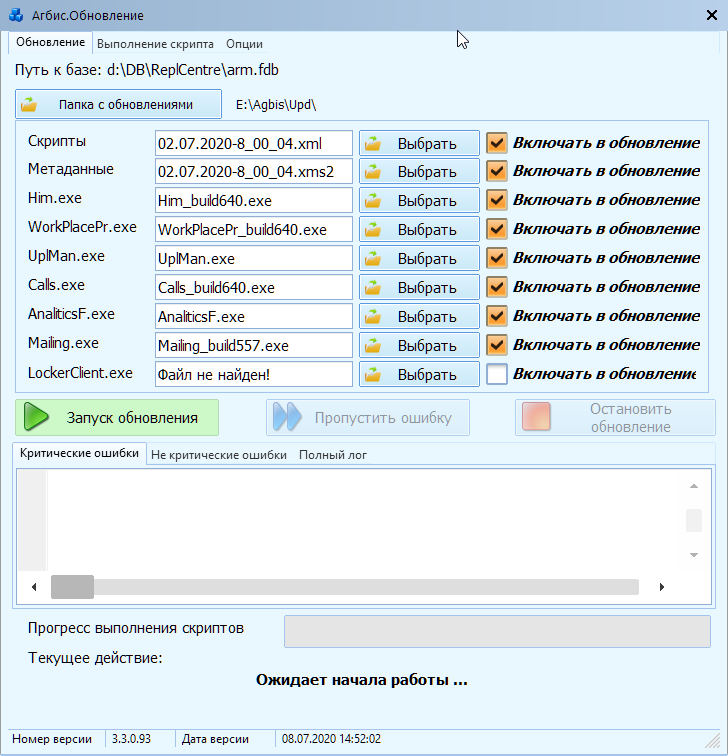Viewport: 728px width, 756px height.
Task: Click folder icon in Mailing.exe Выбрать button
Action: point(373,345)
